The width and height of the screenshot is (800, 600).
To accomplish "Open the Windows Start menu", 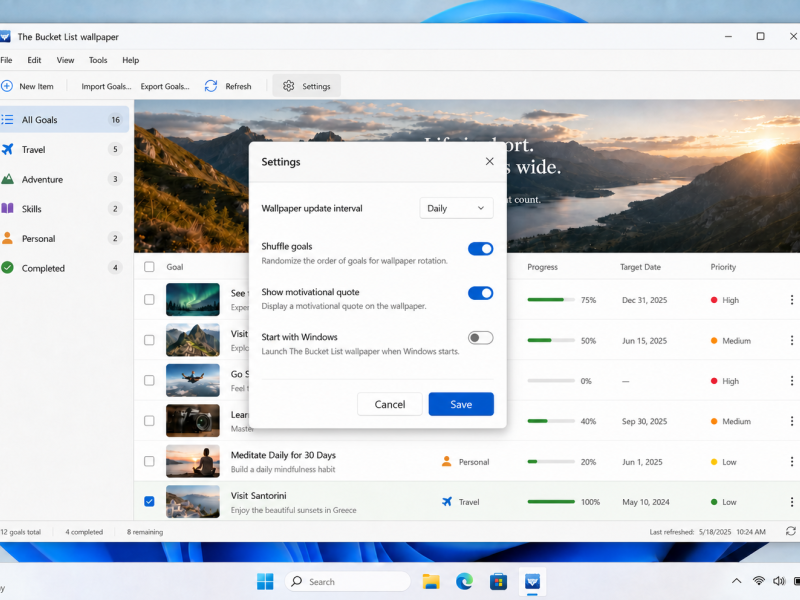I will pyautogui.click(x=265, y=582).
